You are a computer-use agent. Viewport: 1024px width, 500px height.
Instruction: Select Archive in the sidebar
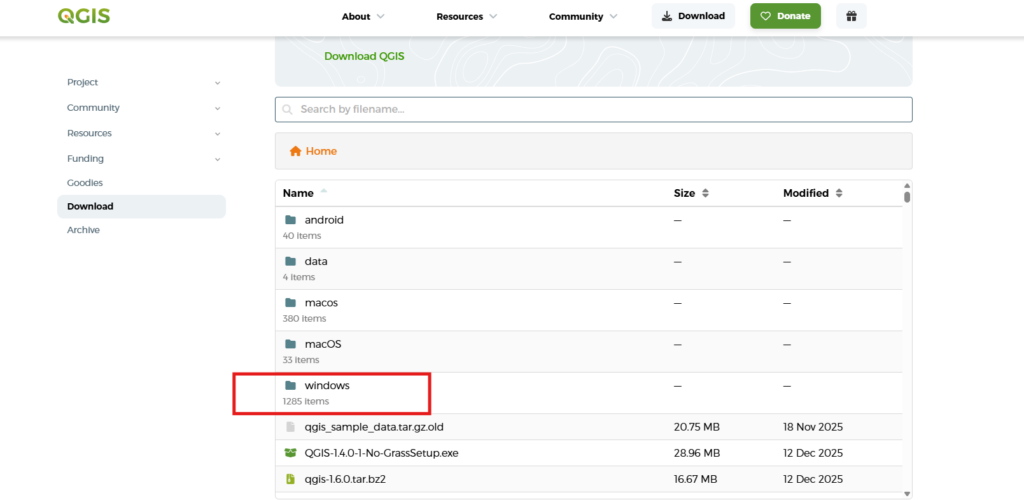pos(84,230)
